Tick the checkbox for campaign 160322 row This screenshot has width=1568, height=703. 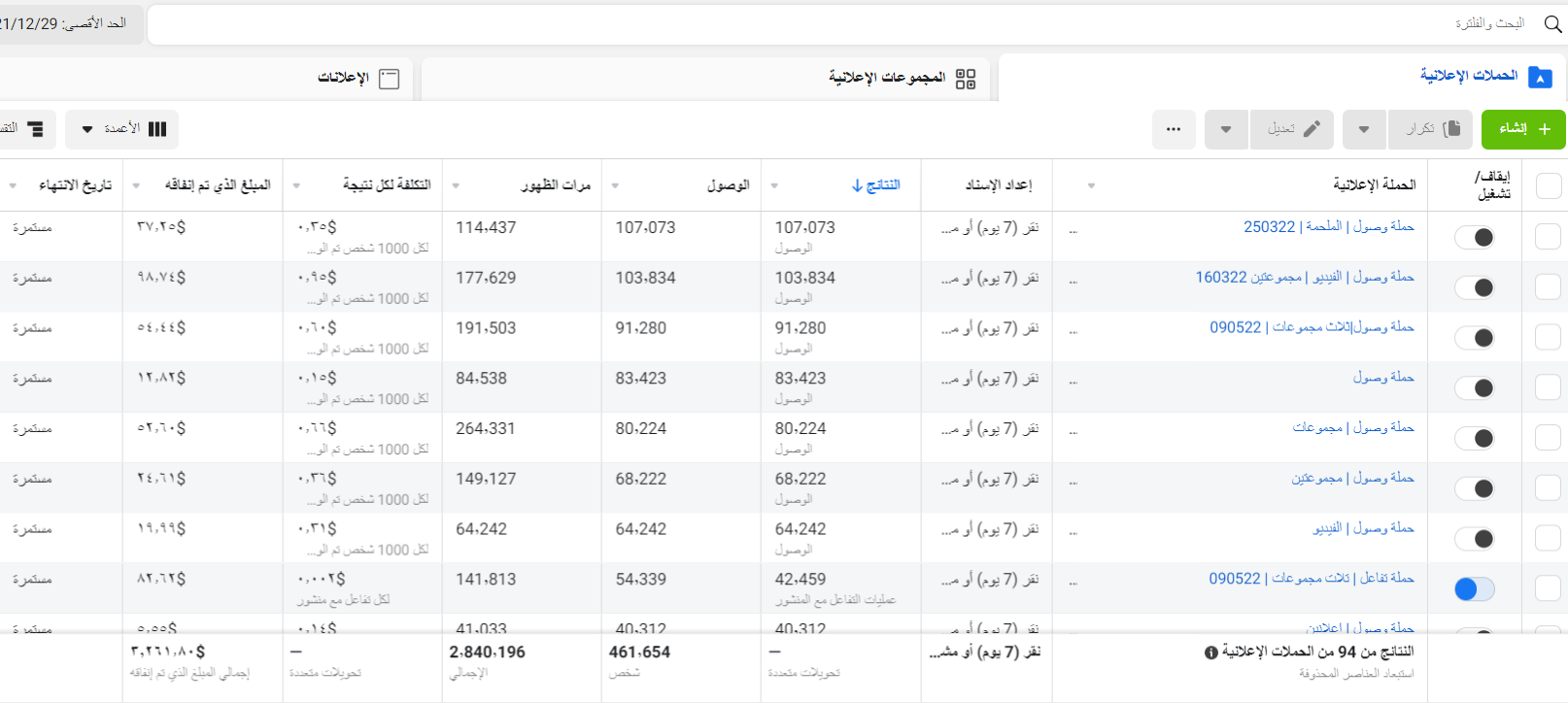tap(1548, 287)
